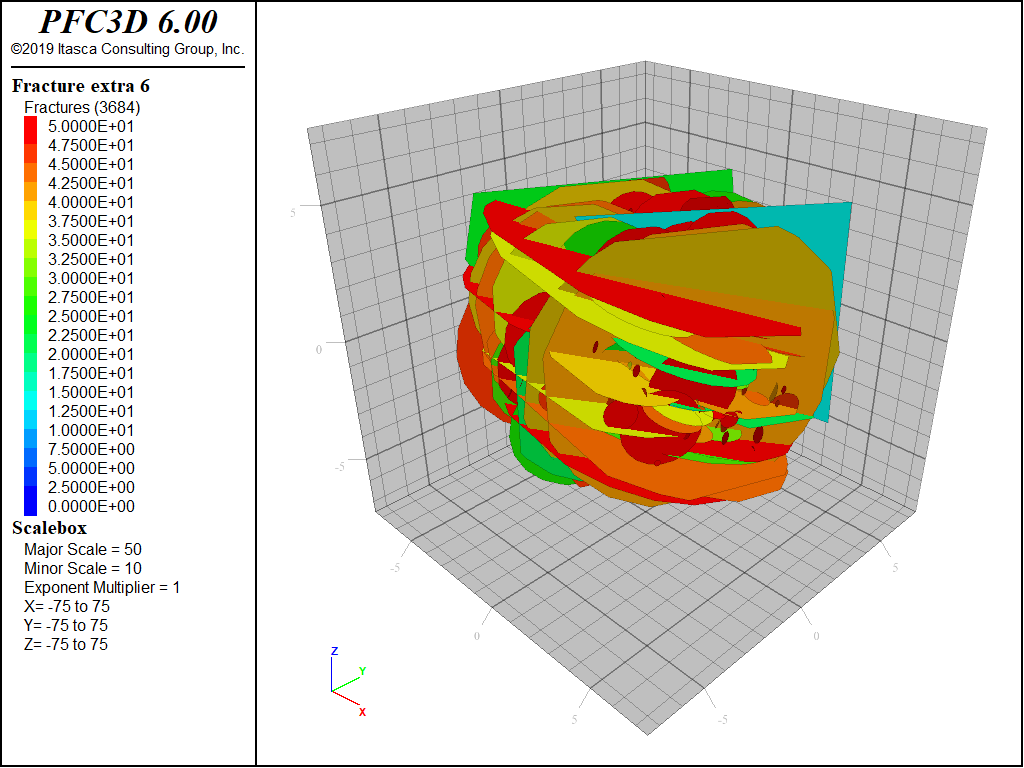Click the 4.5000E+01 legend value
1024x768 pixels.
pyautogui.click(x=91, y=164)
